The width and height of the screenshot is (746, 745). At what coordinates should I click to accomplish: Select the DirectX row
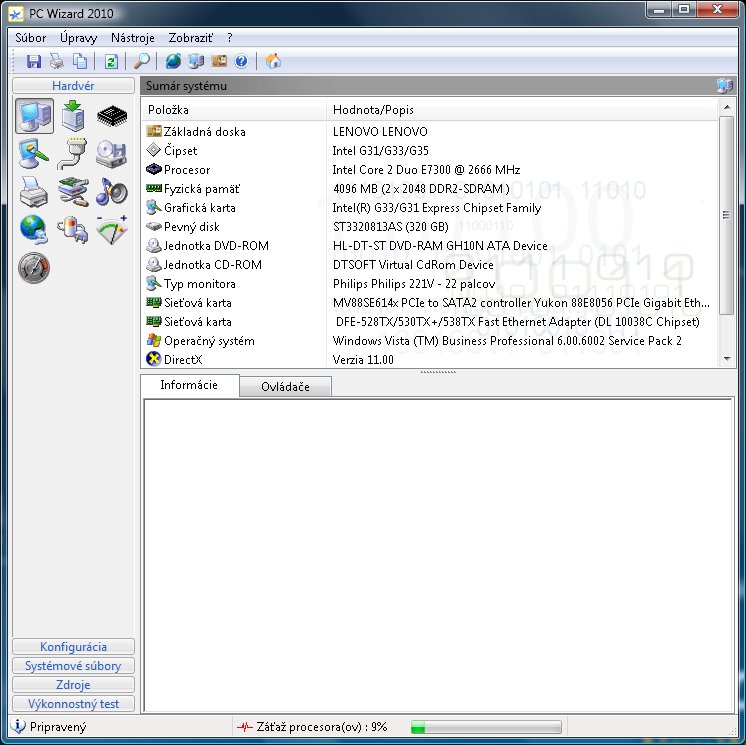point(429,360)
